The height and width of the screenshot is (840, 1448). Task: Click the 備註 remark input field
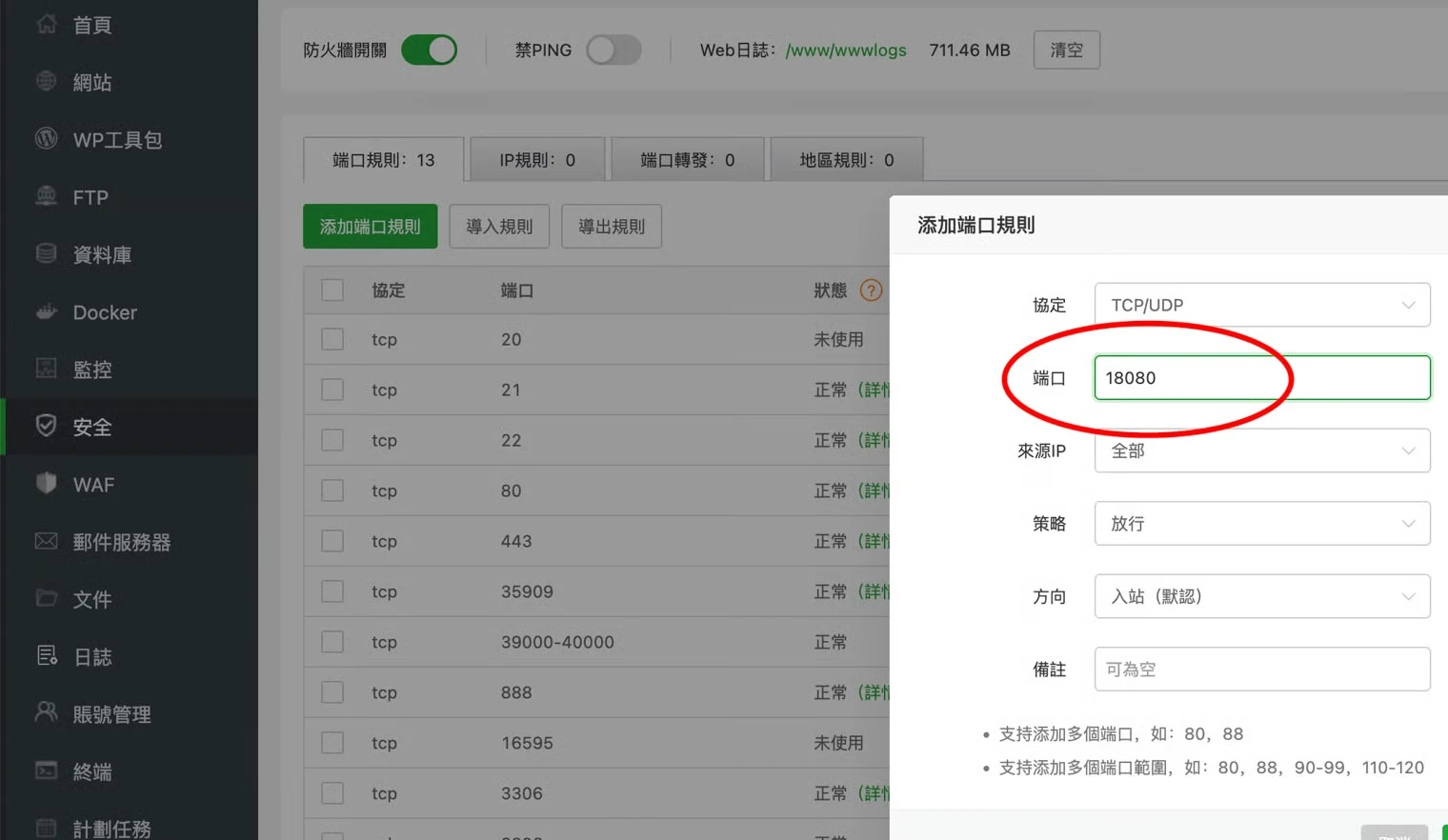(1261, 670)
